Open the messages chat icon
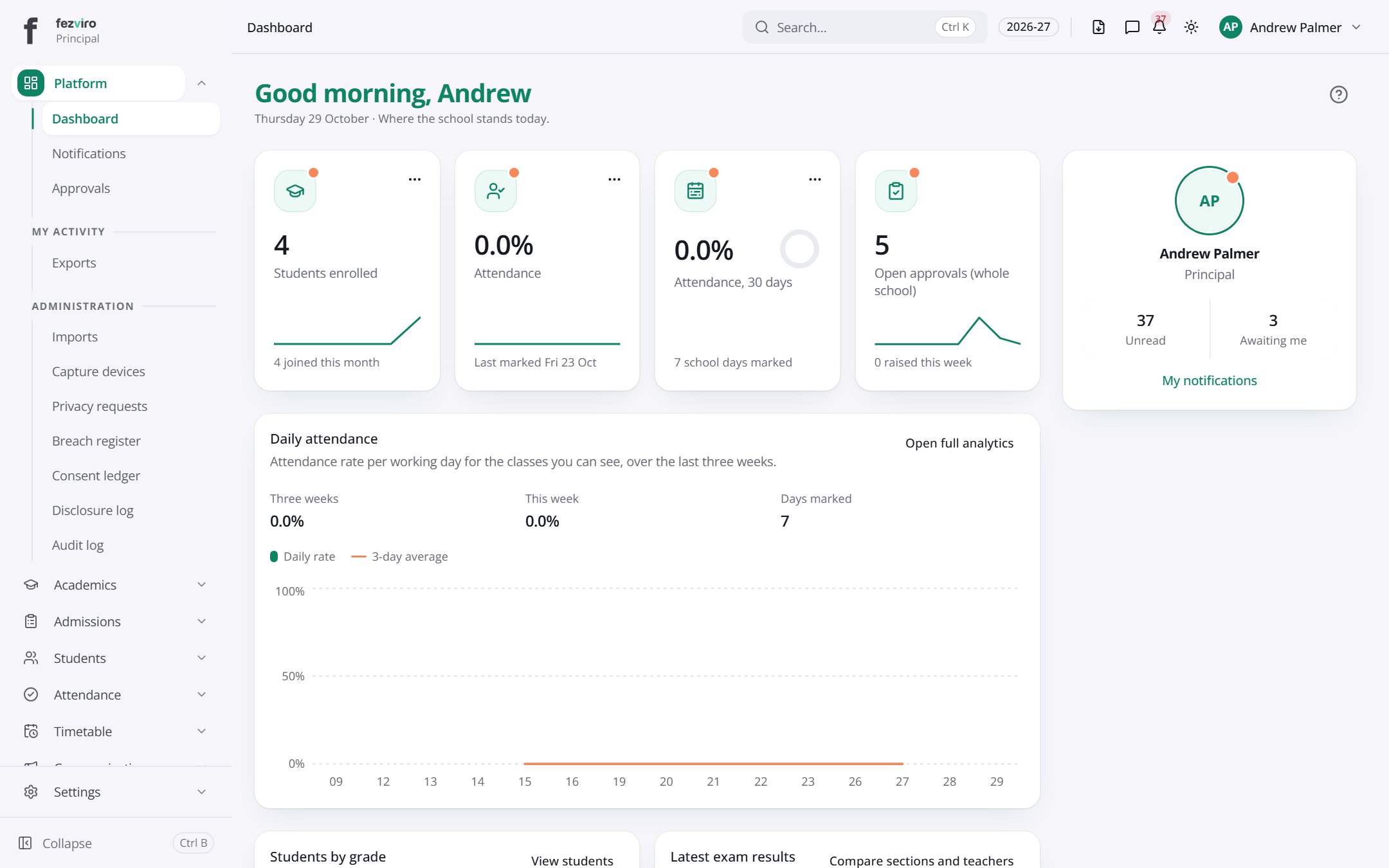The image size is (1389, 868). (x=1132, y=27)
